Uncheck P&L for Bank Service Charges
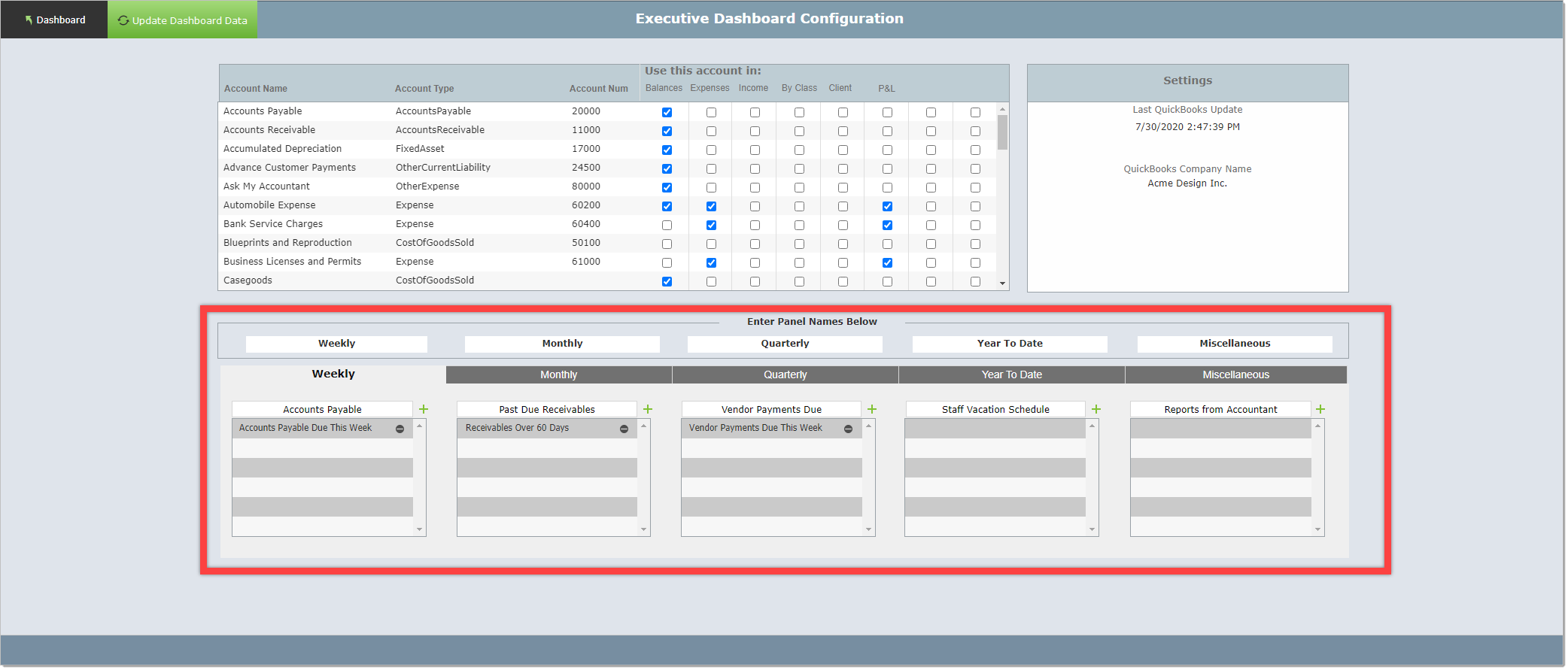Image resolution: width=1568 pixels, height=670 pixels. click(x=887, y=225)
